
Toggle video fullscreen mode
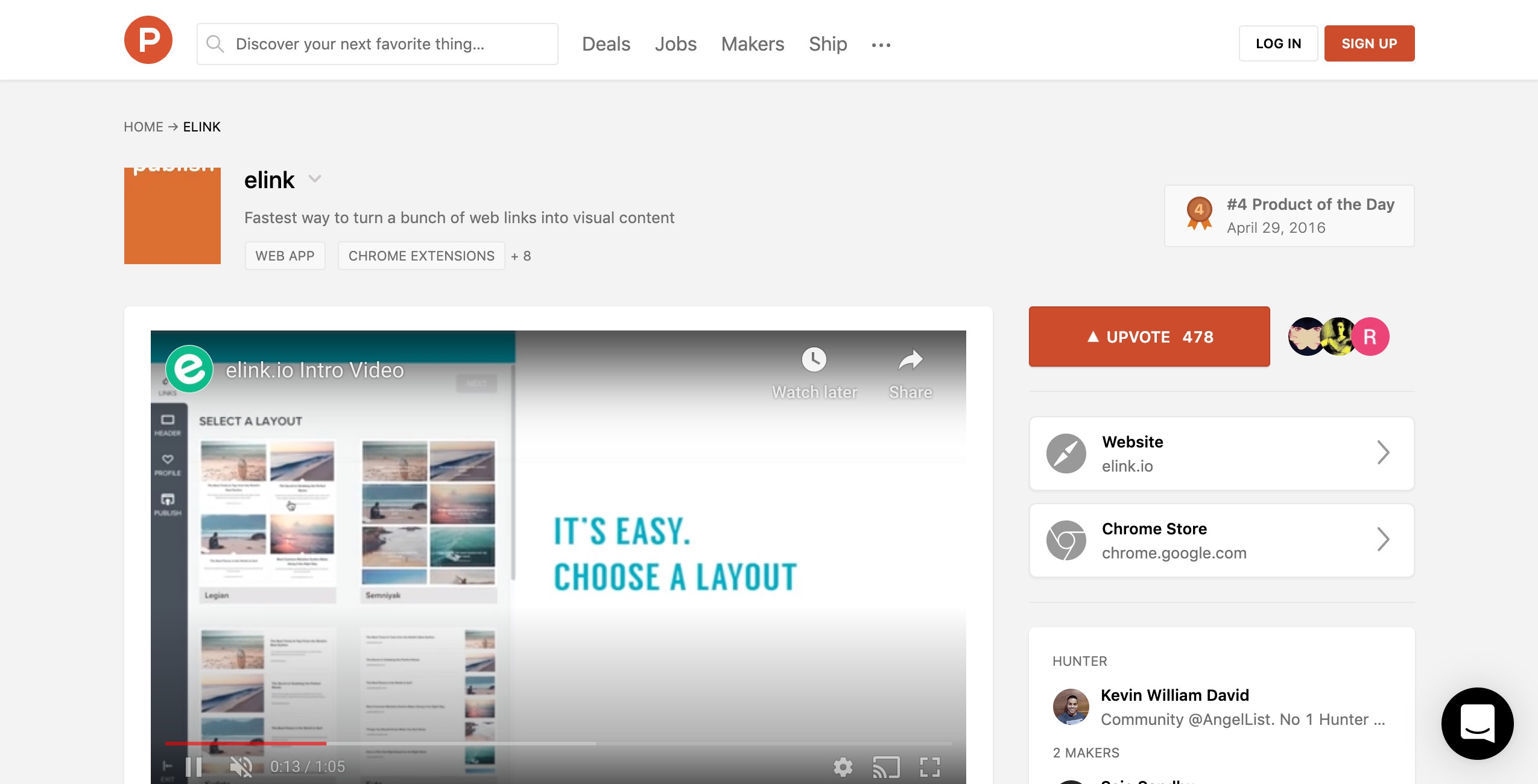click(930, 767)
